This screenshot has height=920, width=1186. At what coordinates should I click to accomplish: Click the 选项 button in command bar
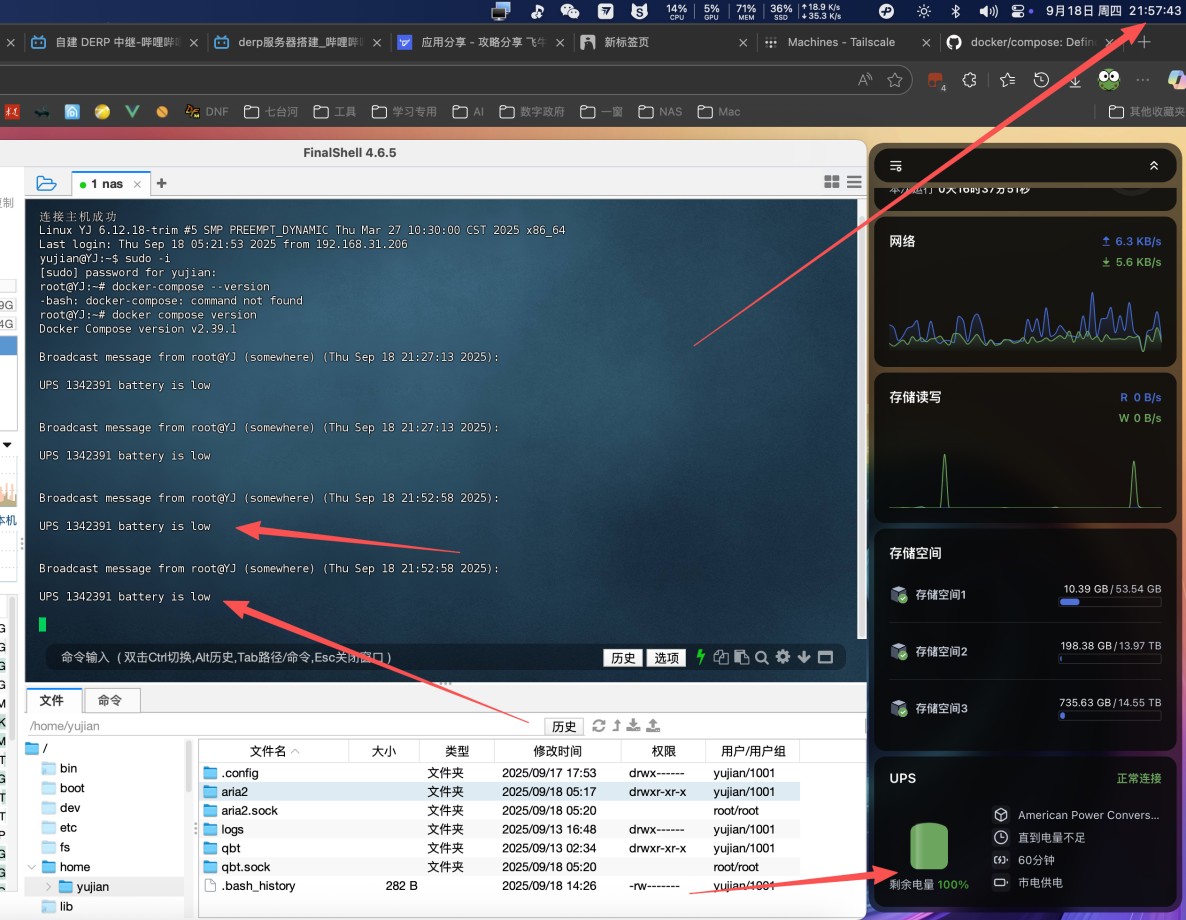[x=666, y=657]
